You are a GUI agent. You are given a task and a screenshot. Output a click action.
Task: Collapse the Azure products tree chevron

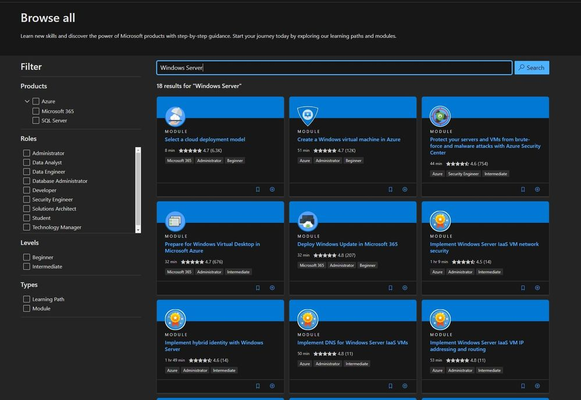[x=27, y=101]
